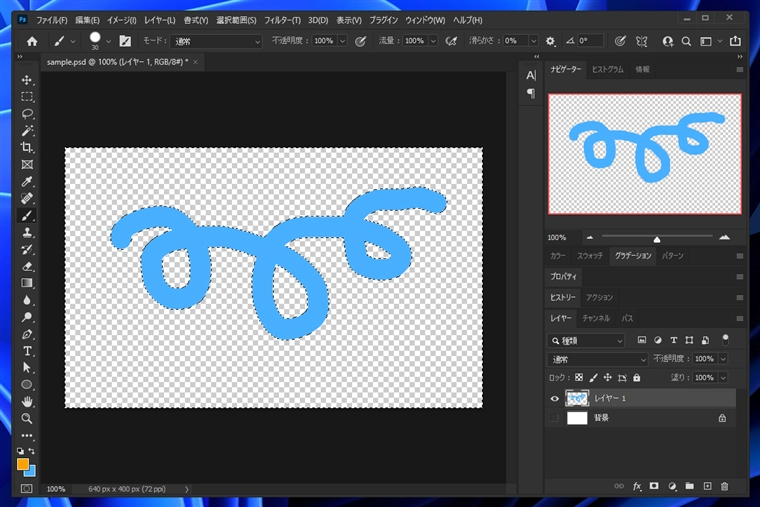This screenshot has height=507, width=760.
Task: Click the レイヤー 1 layer thumbnail
Action: click(x=577, y=398)
